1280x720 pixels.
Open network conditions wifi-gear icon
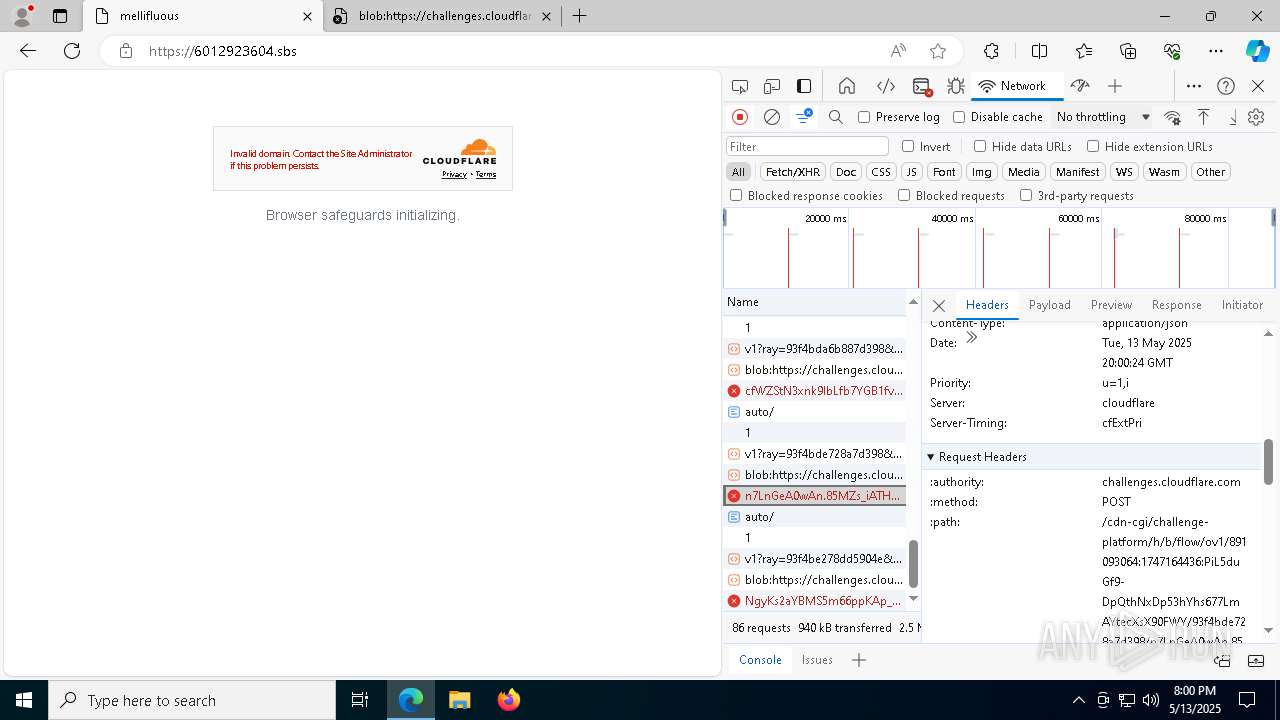pyautogui.click(x=1173, y=117)
